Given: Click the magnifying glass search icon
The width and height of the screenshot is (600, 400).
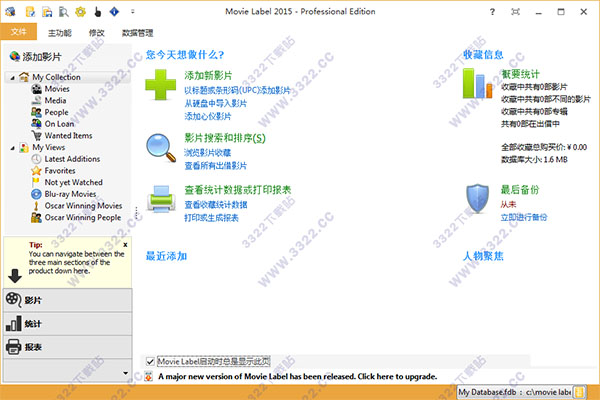Looking at the screenshot, I should (x=161, y=147).
